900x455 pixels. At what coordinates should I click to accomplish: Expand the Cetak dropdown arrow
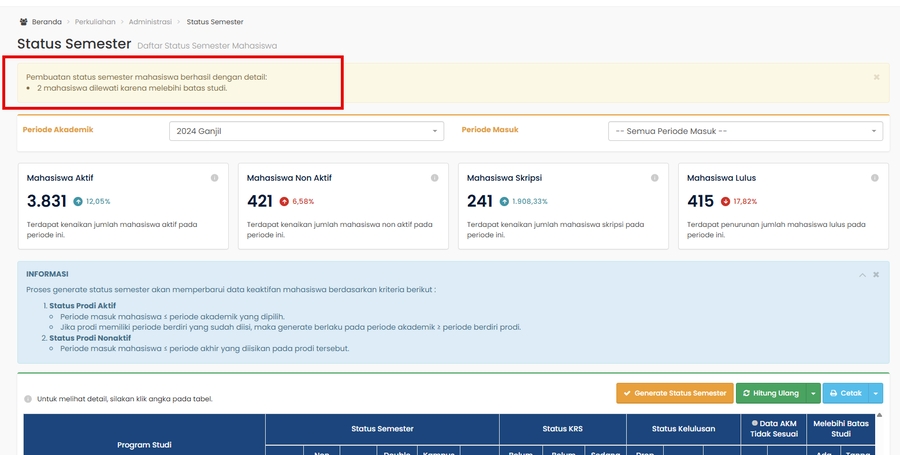pyautogui.click(x=876, y=393)
